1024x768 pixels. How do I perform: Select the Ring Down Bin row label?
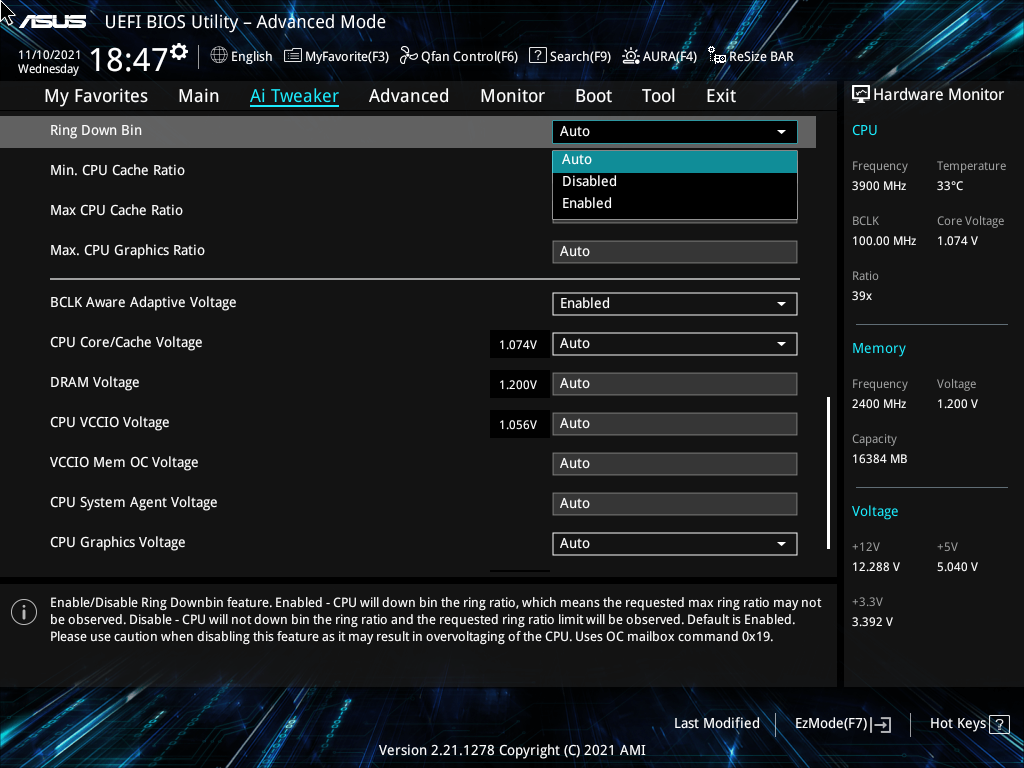click(x=96, y=131)
